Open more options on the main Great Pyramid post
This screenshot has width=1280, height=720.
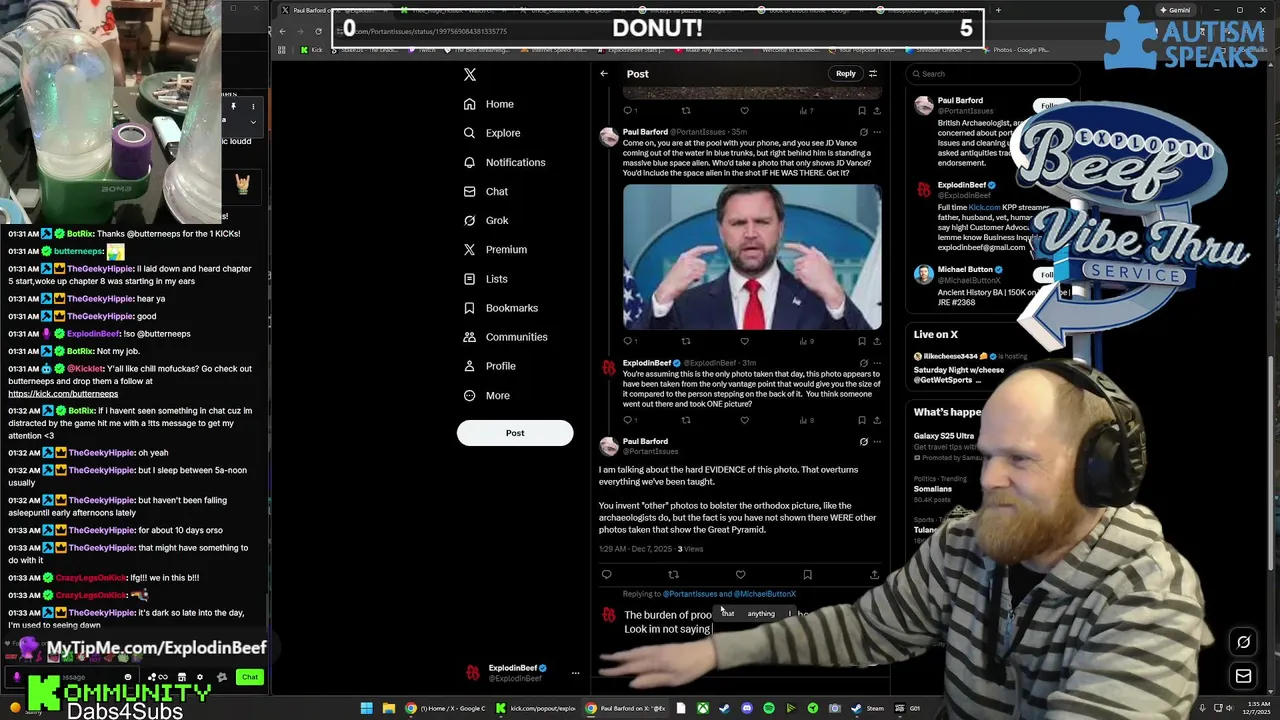click(x=877, y=441)
